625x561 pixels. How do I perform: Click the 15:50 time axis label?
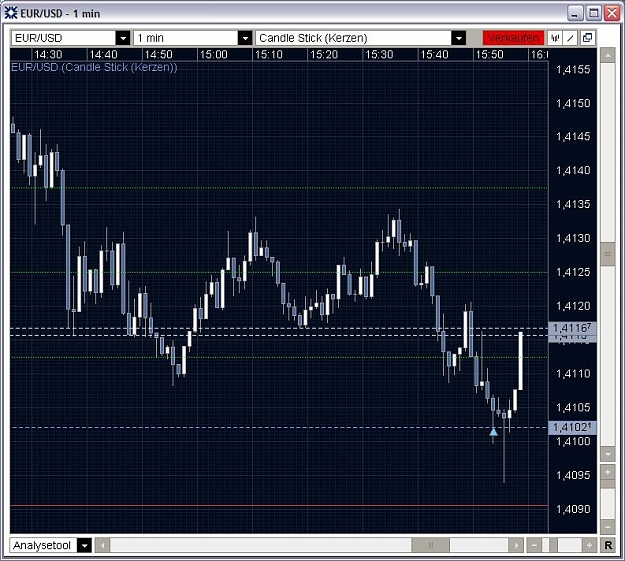pyautogui.click(x=489, y=55)
